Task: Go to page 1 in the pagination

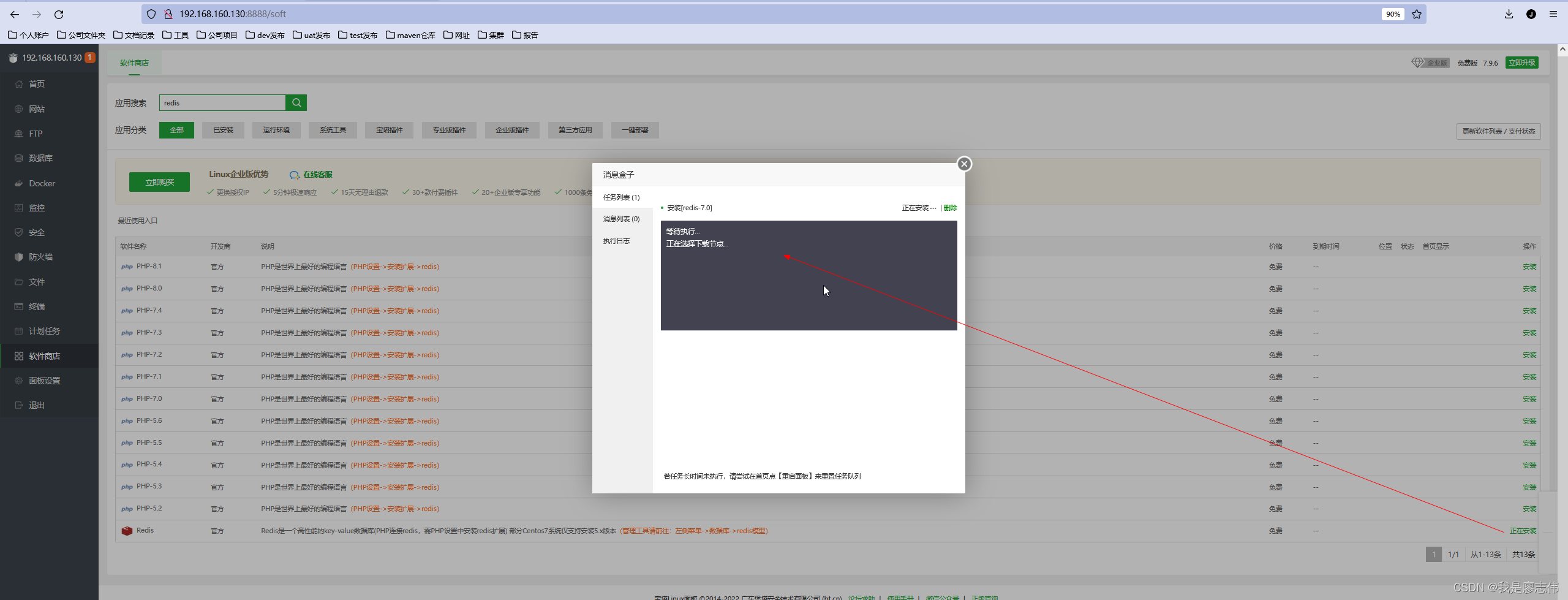Action: [1434, 555]
